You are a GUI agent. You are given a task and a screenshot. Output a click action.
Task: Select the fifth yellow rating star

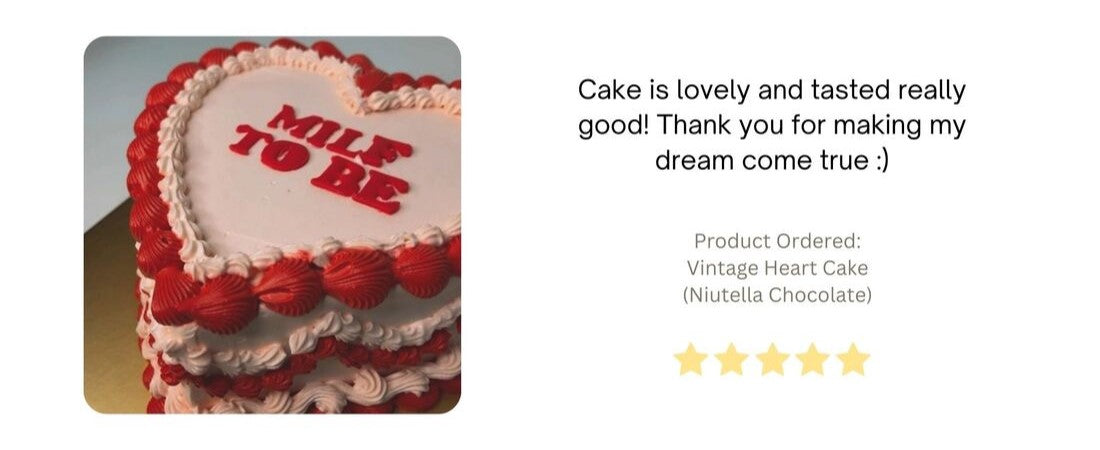tap(854, 359)
